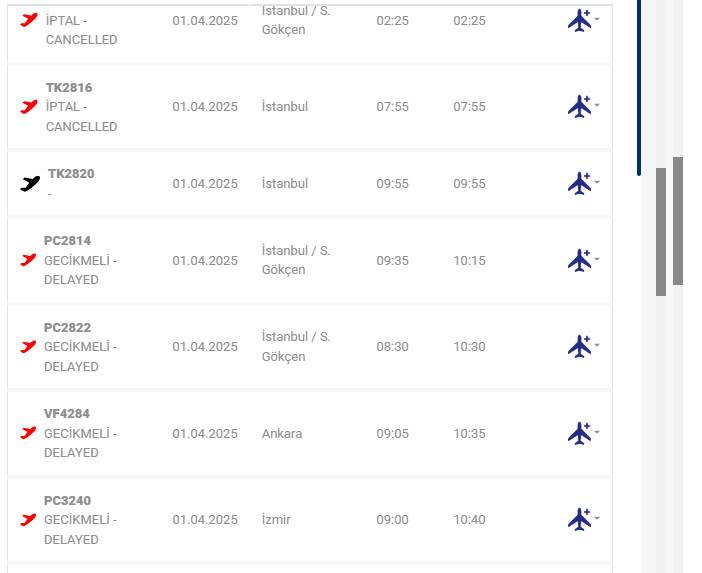
Task: Click the black status plane icon for TK2820
Action: pos(30,183)
